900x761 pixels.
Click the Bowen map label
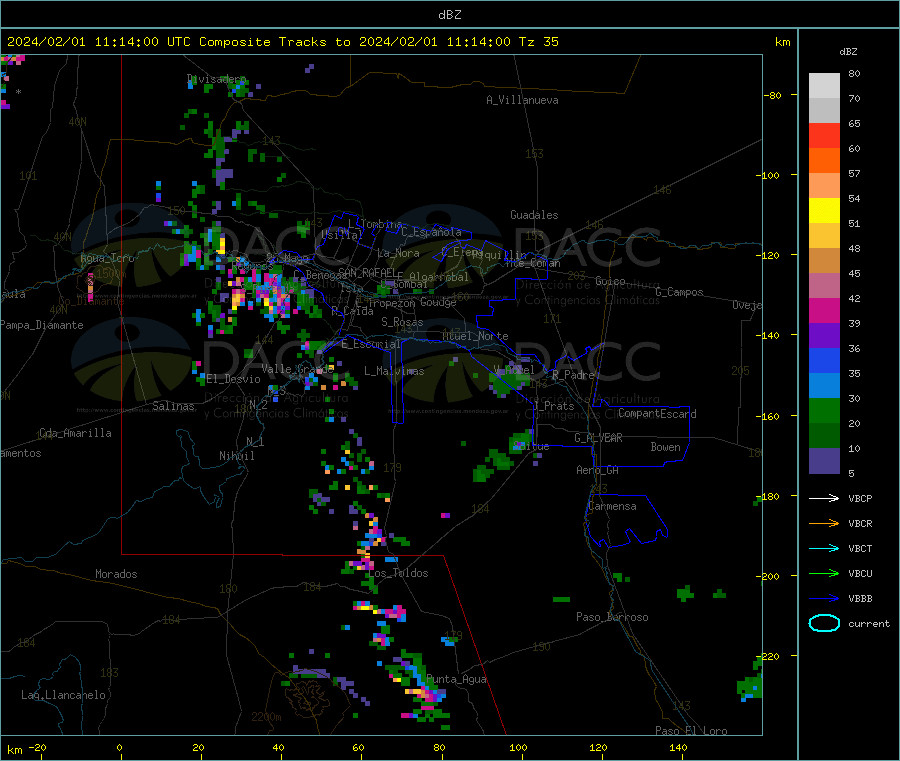665,447
